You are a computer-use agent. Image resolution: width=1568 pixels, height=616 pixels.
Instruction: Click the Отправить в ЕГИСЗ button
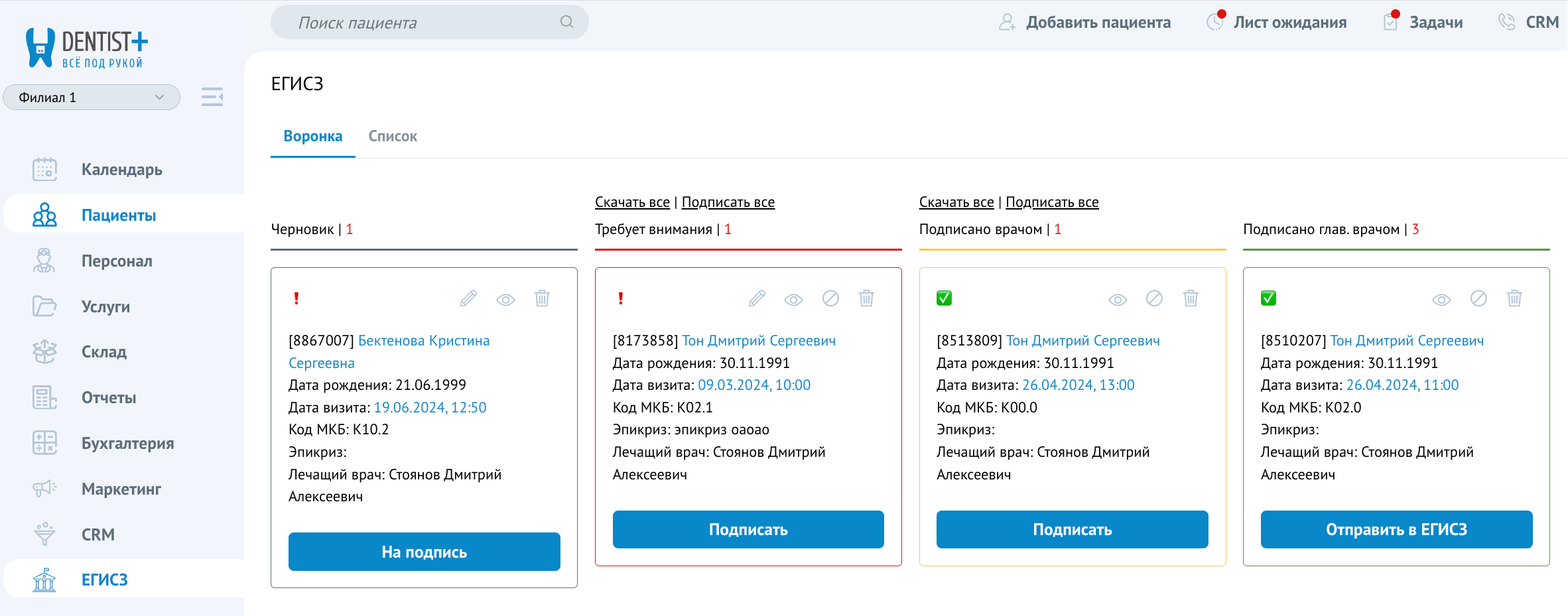(1397, 529)
